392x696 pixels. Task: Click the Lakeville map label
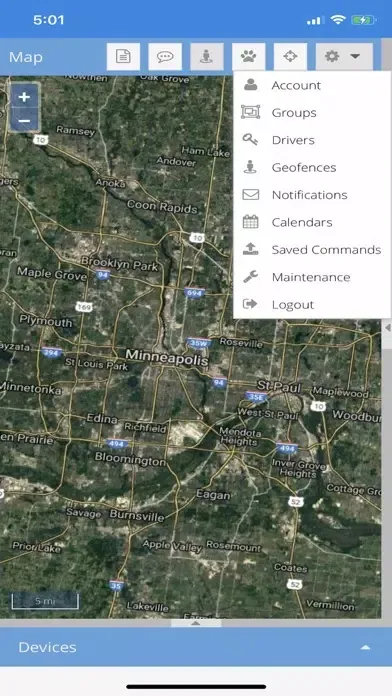148,606
